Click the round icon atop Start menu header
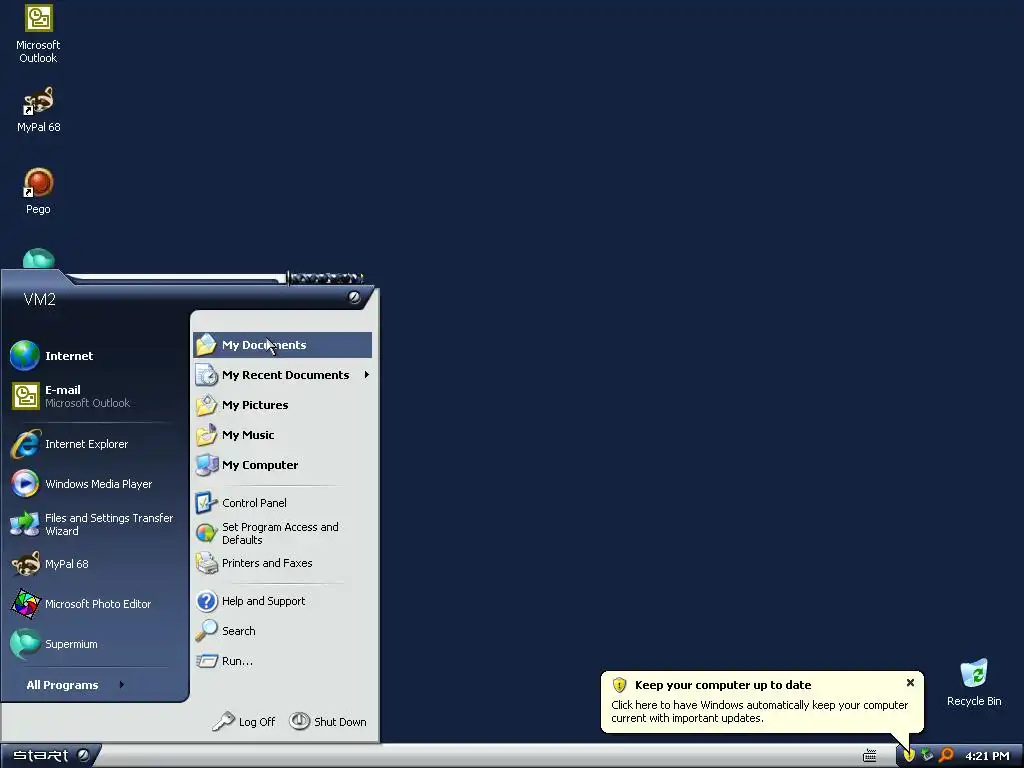 click(x=354, y=297)
